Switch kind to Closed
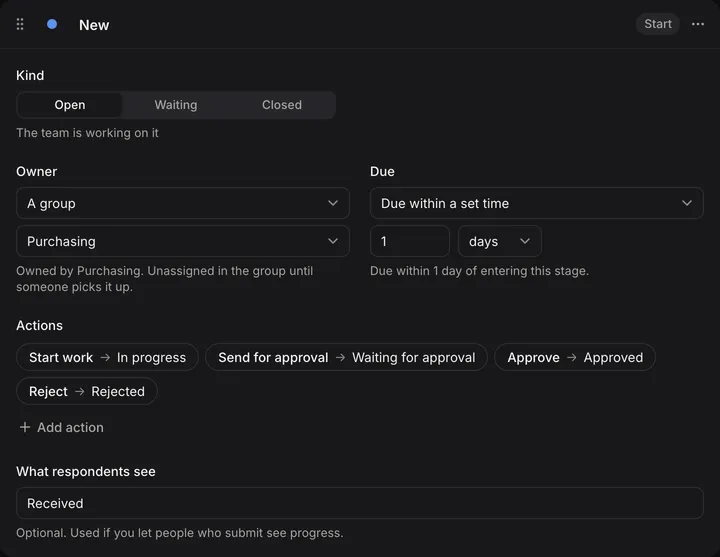This screenshot has width=720, height=557. [x=282, y=105]
